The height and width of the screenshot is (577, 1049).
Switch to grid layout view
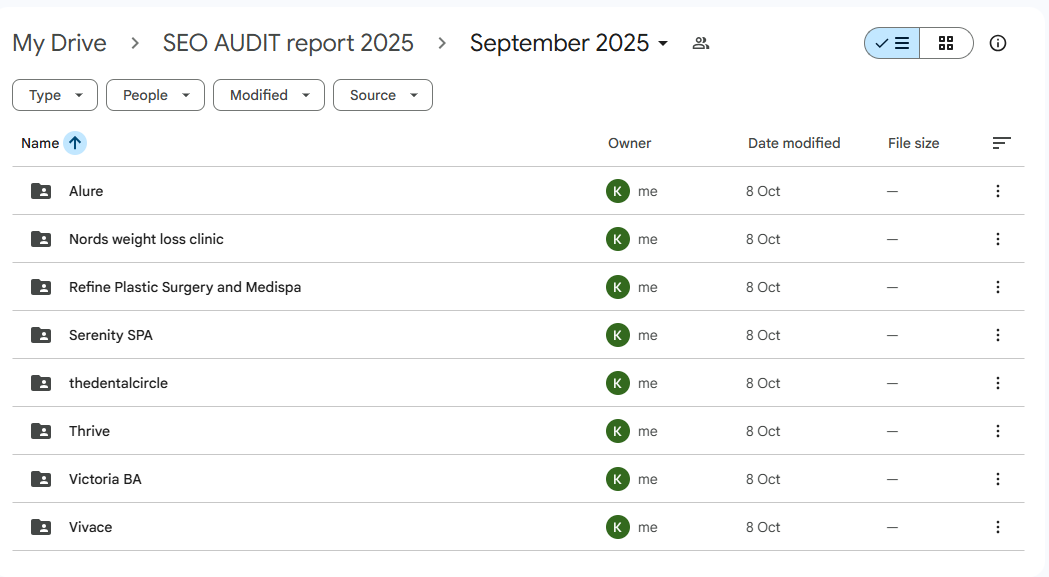click(x=946, y=43)
